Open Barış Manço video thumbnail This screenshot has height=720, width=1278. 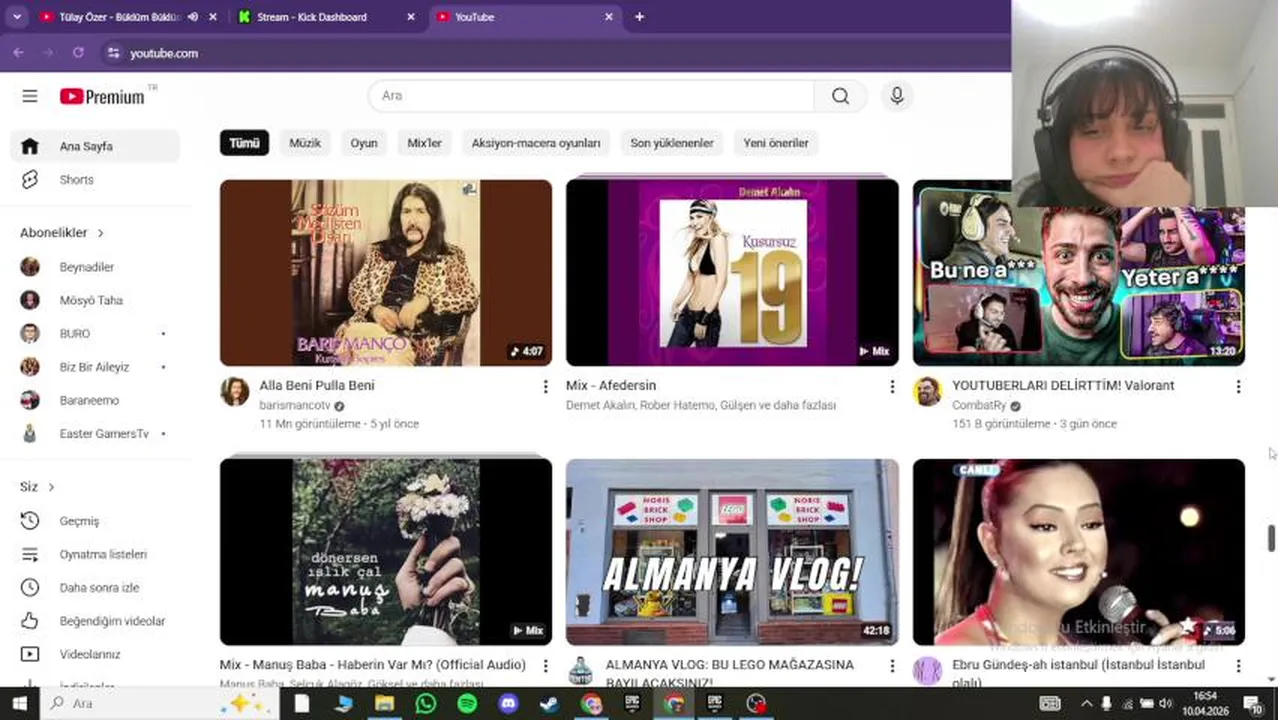coord(386,273)
